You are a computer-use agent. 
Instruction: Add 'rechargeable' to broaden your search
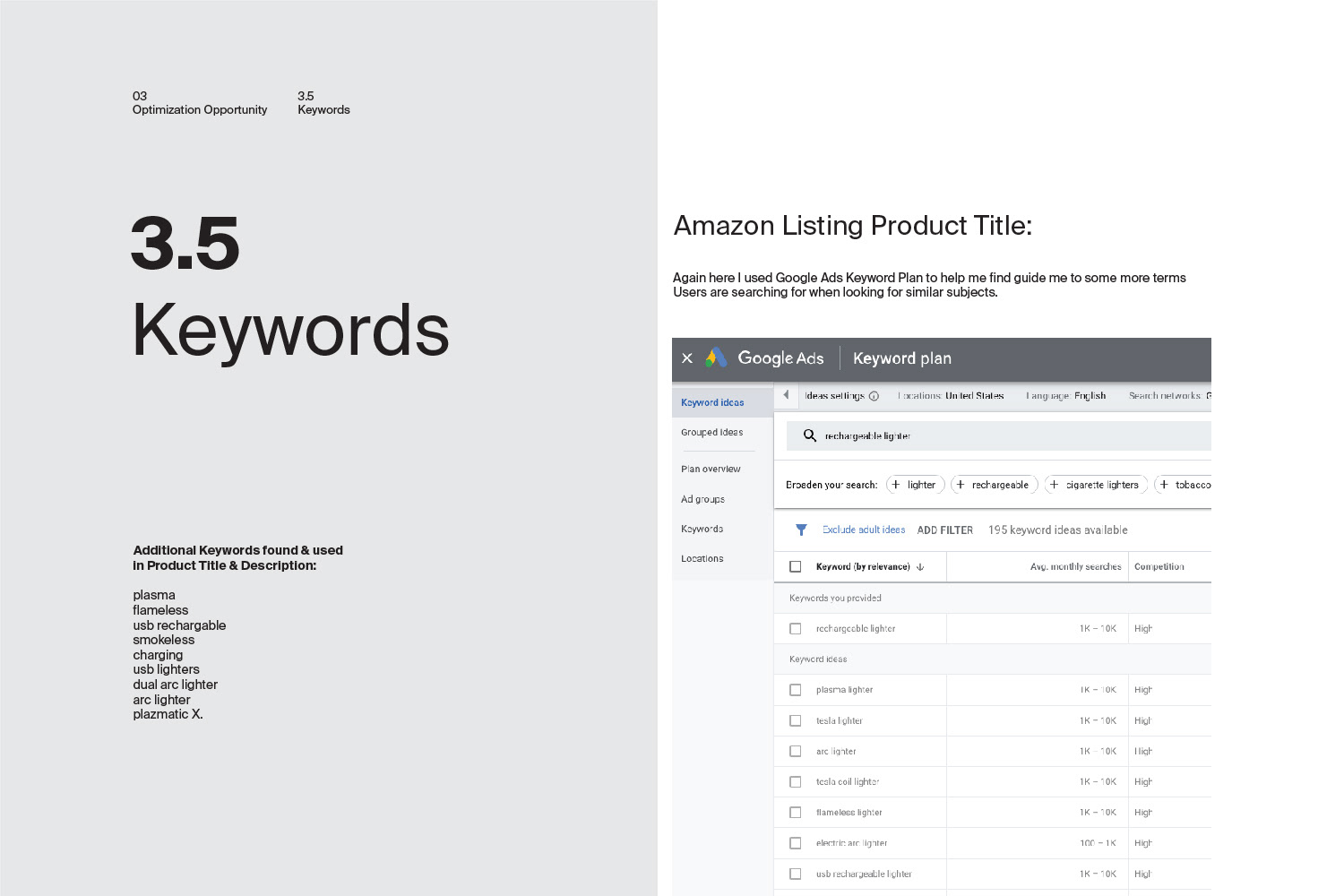pyautogui.click(x=994, y=485)
